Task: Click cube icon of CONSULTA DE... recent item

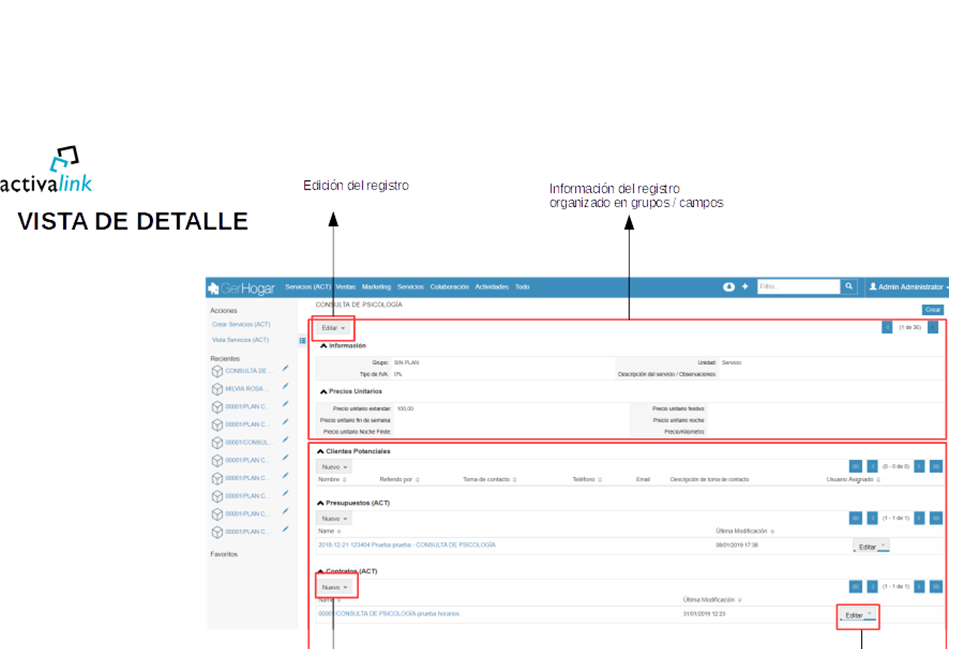Action: coord(217,371)
